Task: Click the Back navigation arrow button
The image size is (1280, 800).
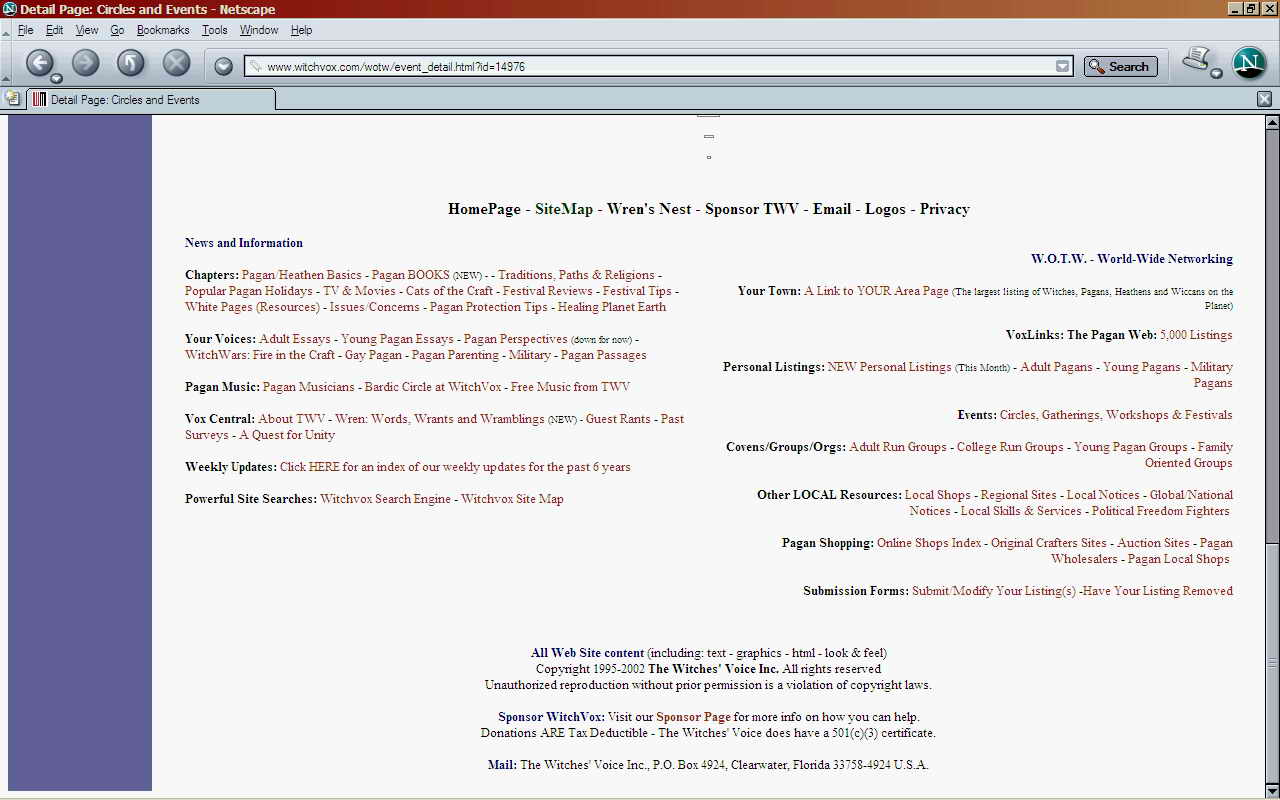Action: [39, 63]
